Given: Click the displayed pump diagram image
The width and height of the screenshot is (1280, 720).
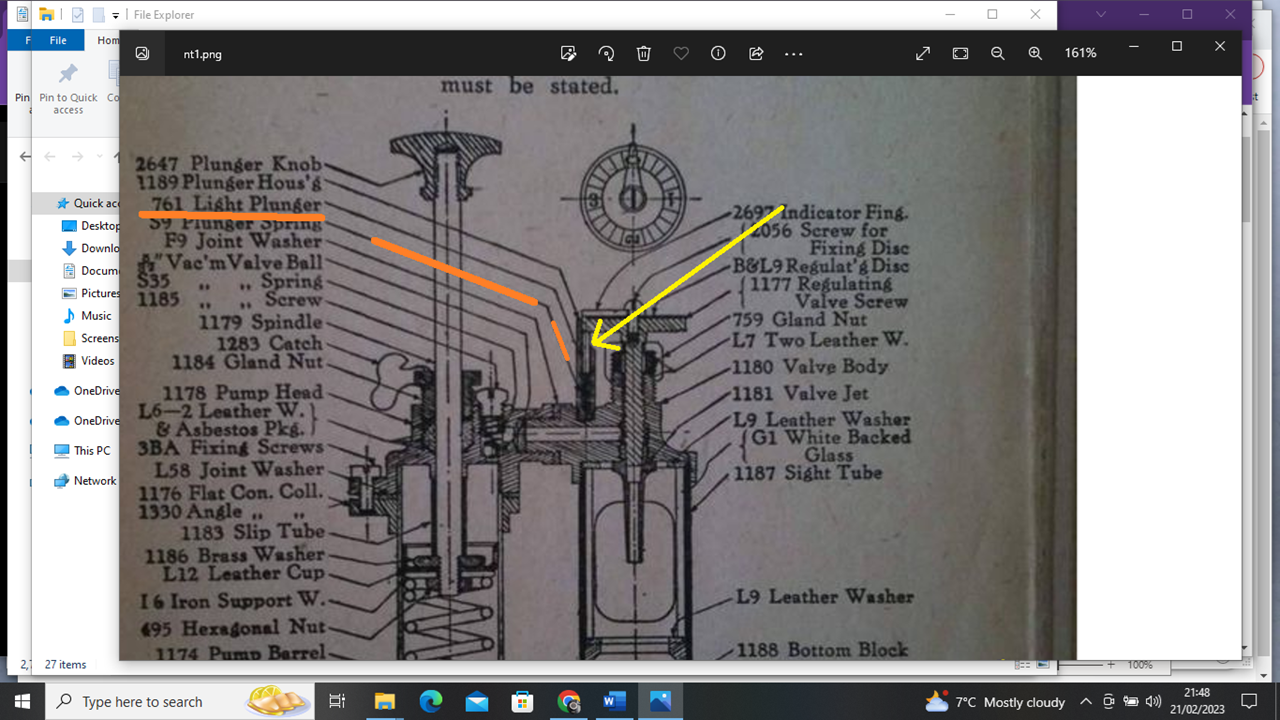Looking at the screenshot, I should [597, 368].
